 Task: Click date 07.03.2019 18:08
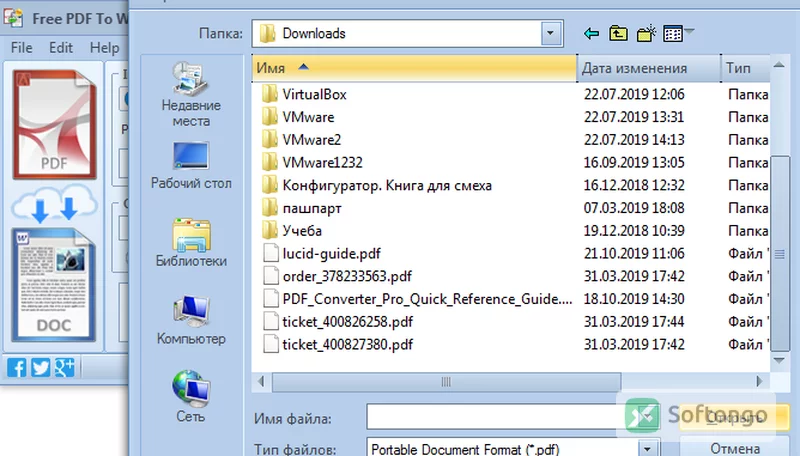634,208
